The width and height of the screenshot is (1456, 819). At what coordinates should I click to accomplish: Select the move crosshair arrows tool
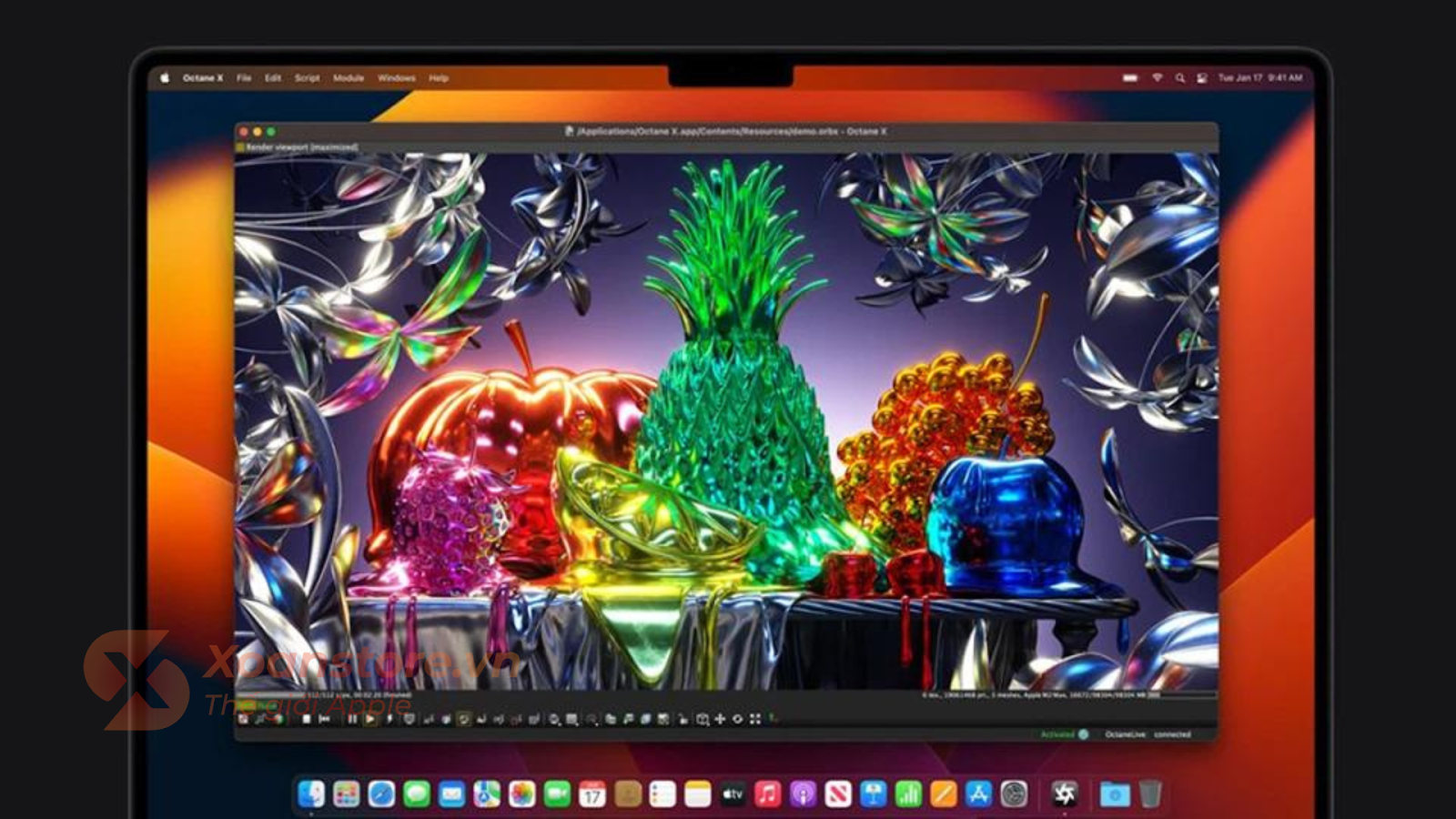coord(720,719)
